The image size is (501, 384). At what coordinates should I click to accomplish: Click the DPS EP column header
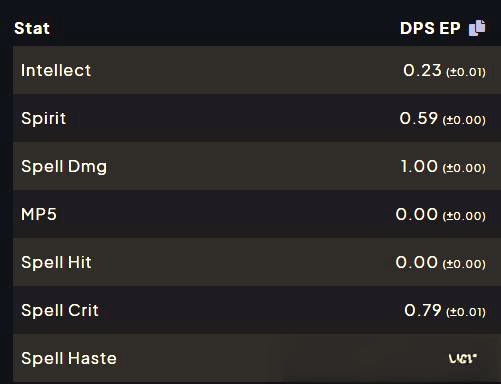[x=430, y=28]
